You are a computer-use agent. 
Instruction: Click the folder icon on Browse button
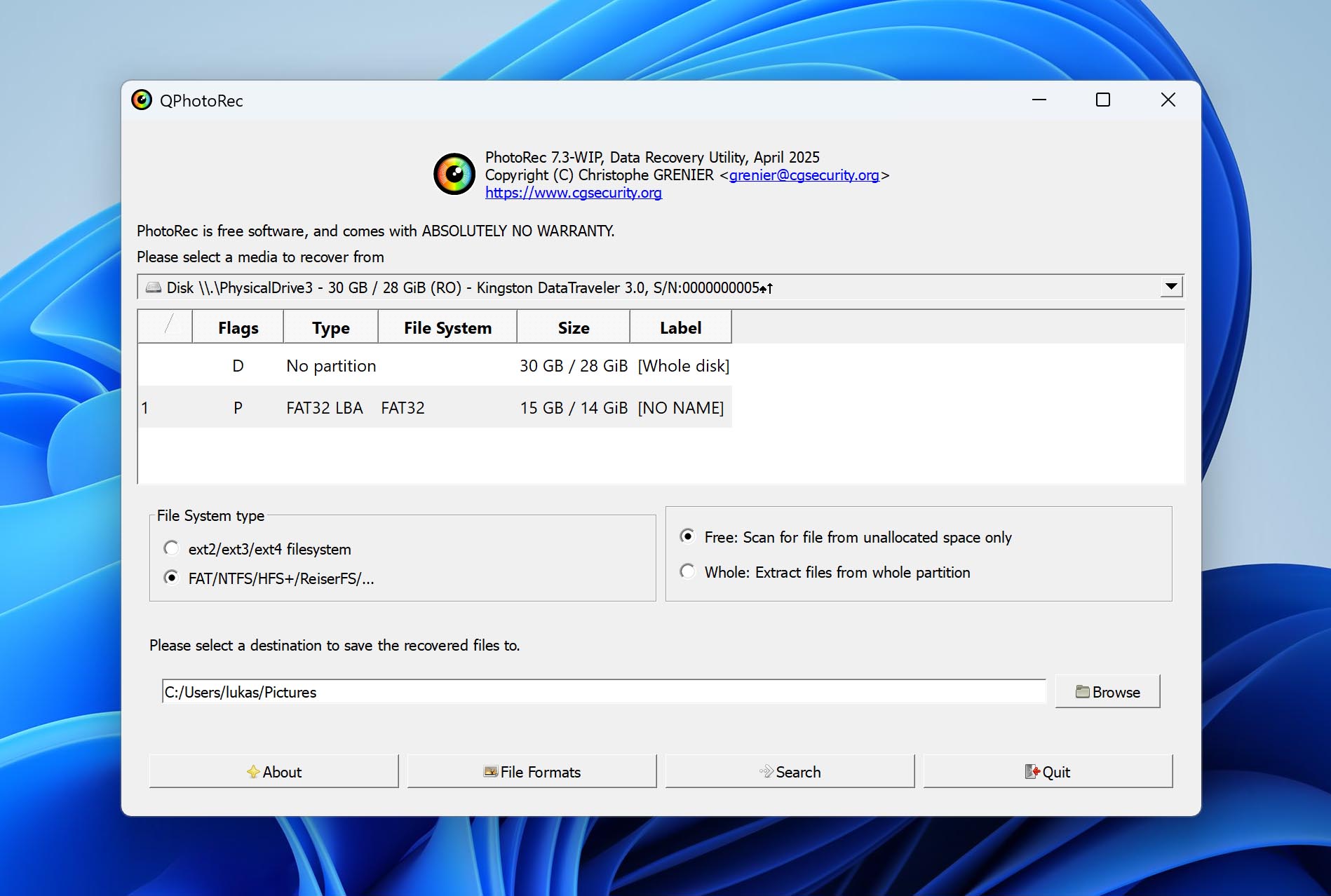coord(1083,692)
